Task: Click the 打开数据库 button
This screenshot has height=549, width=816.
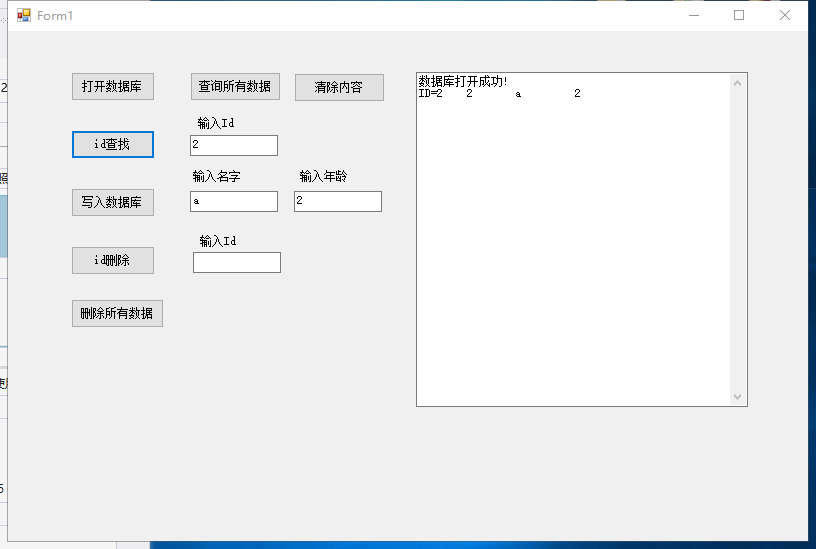Action: (112, 87)
